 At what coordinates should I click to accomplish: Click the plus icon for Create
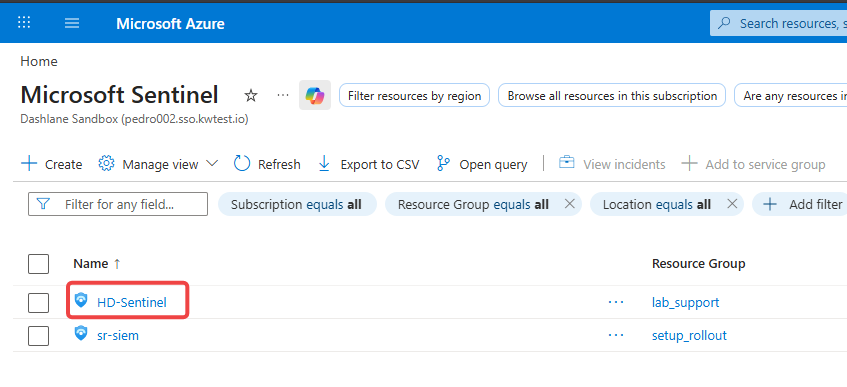click(x=29, y=163)
